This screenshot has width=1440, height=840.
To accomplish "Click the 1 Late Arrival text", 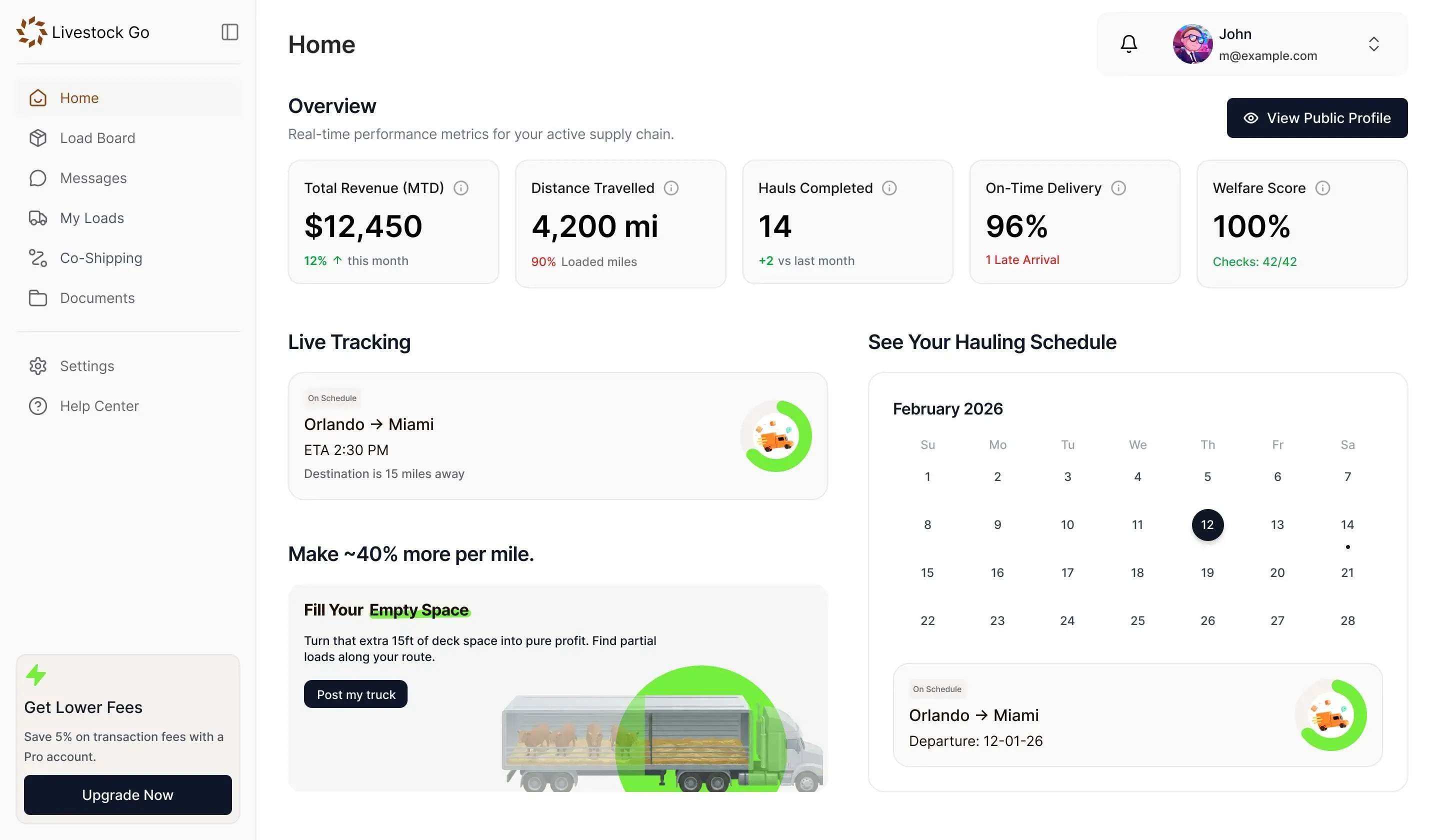I will pos(1021,259).
